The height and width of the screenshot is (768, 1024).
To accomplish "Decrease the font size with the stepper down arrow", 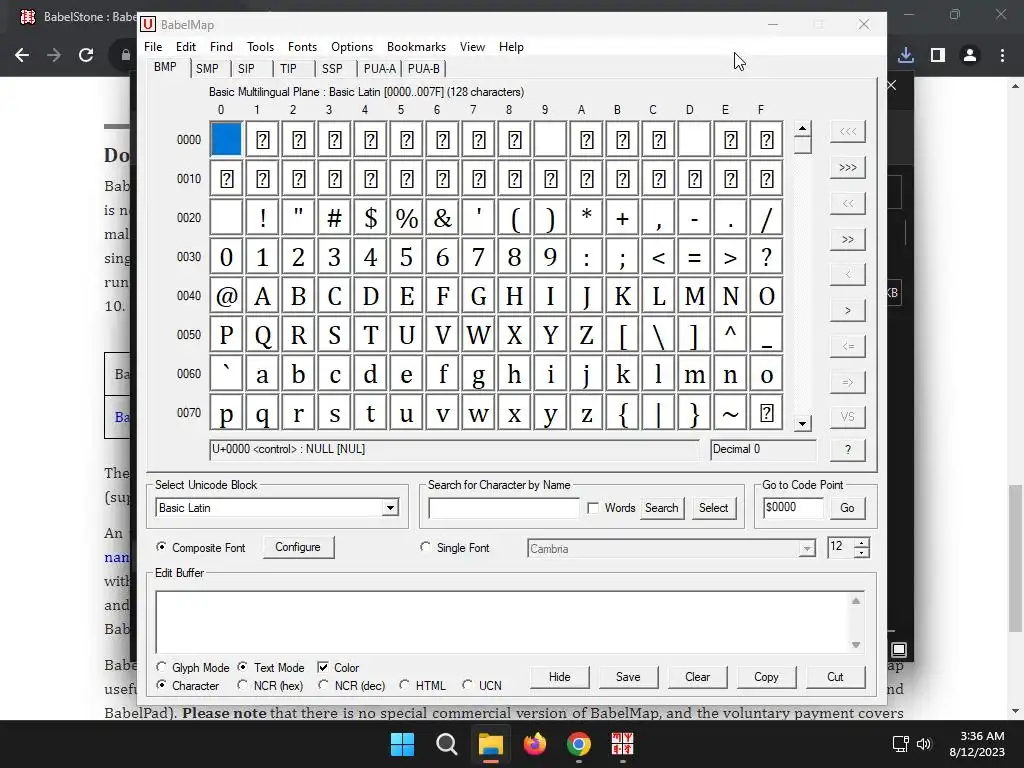I will [862, 552].
